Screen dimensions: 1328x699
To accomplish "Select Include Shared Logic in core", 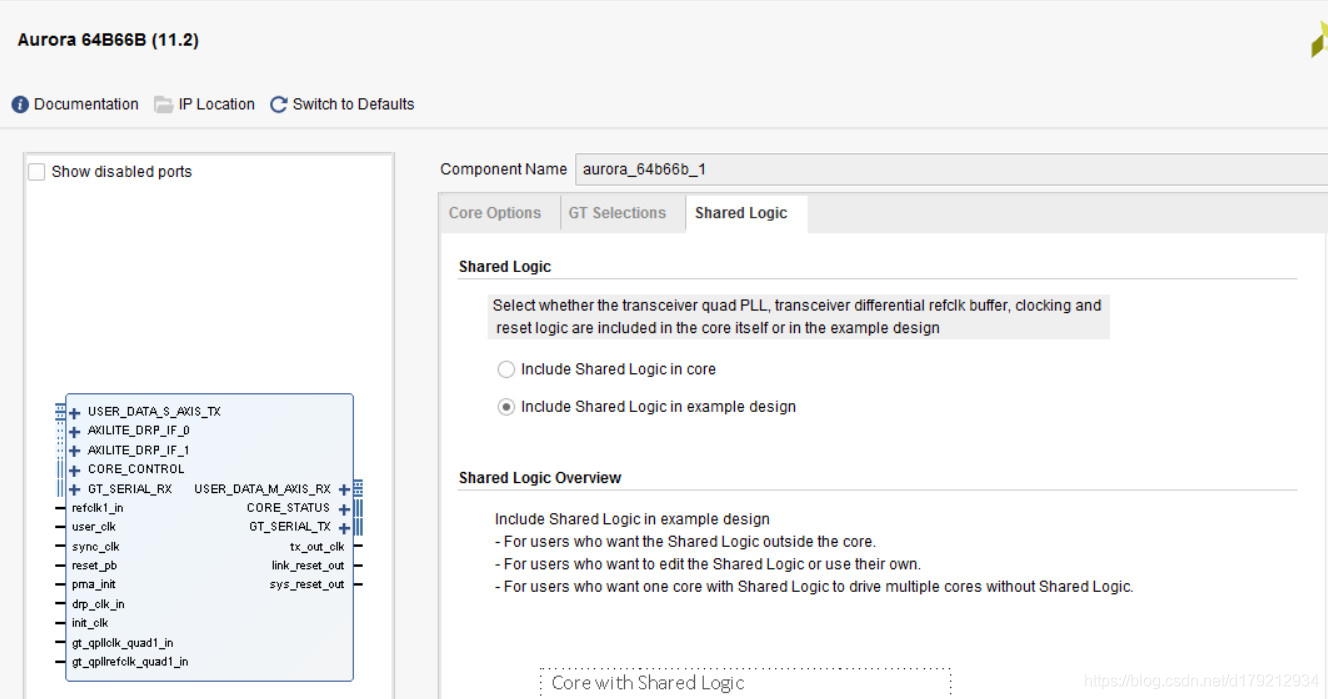I will point(507,369).
